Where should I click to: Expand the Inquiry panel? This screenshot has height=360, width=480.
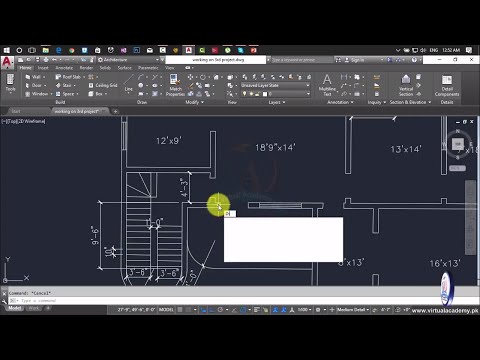377,102
